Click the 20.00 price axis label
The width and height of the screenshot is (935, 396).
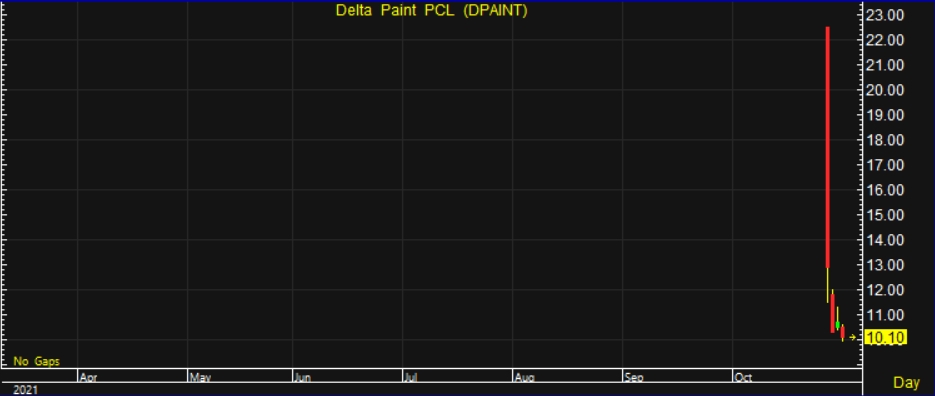click(x=884, y=90)
